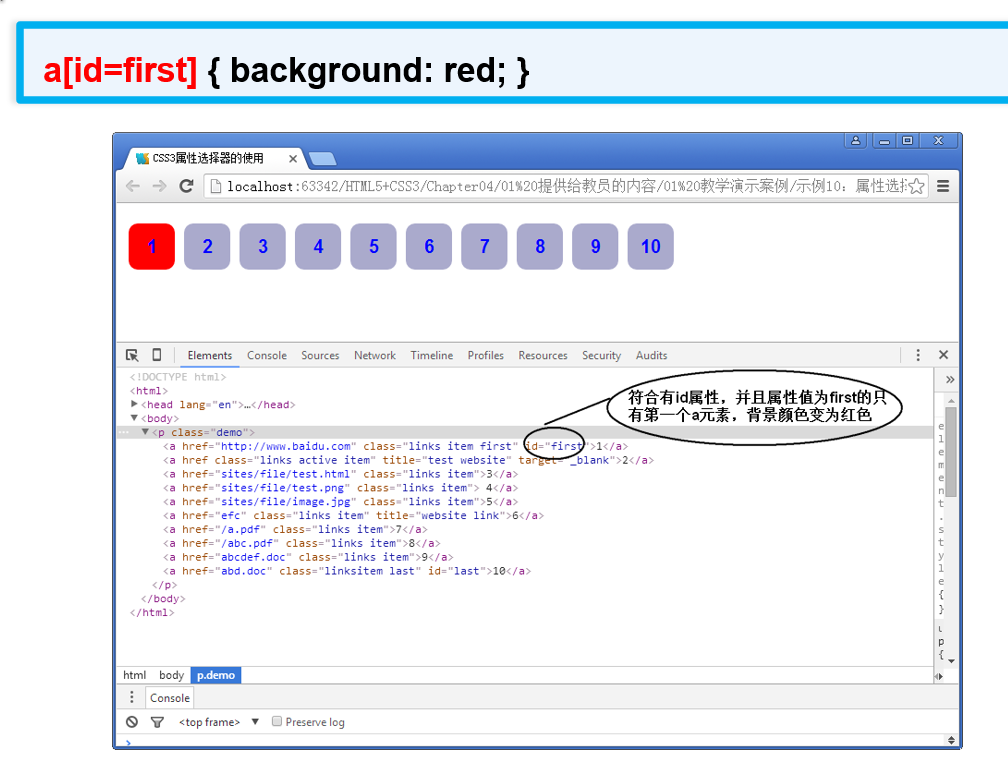Expand the head element node
The image size is (1008, 775).
[x=134, y=404]
